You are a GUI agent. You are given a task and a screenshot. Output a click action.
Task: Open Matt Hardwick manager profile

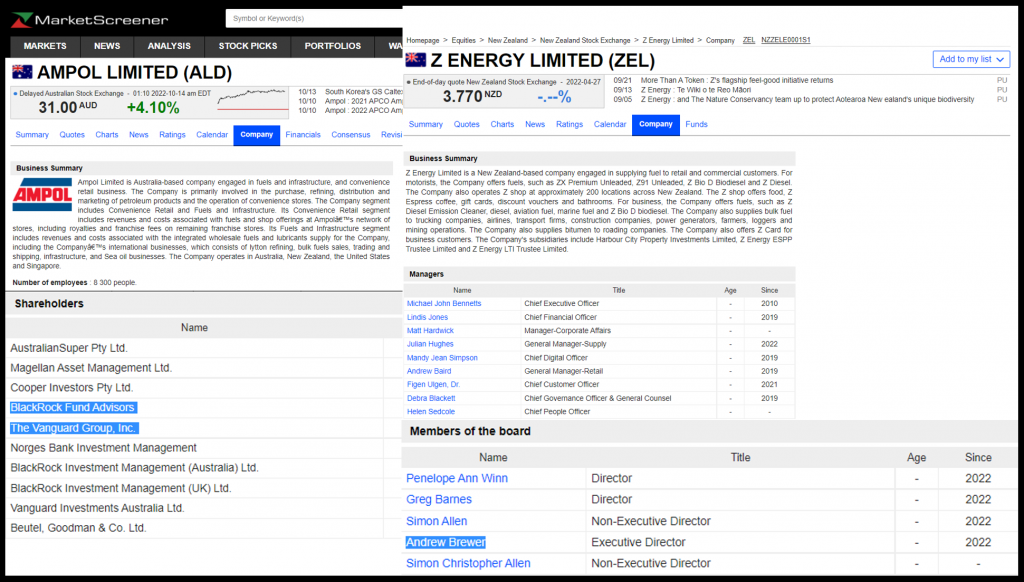click(430, 331)
